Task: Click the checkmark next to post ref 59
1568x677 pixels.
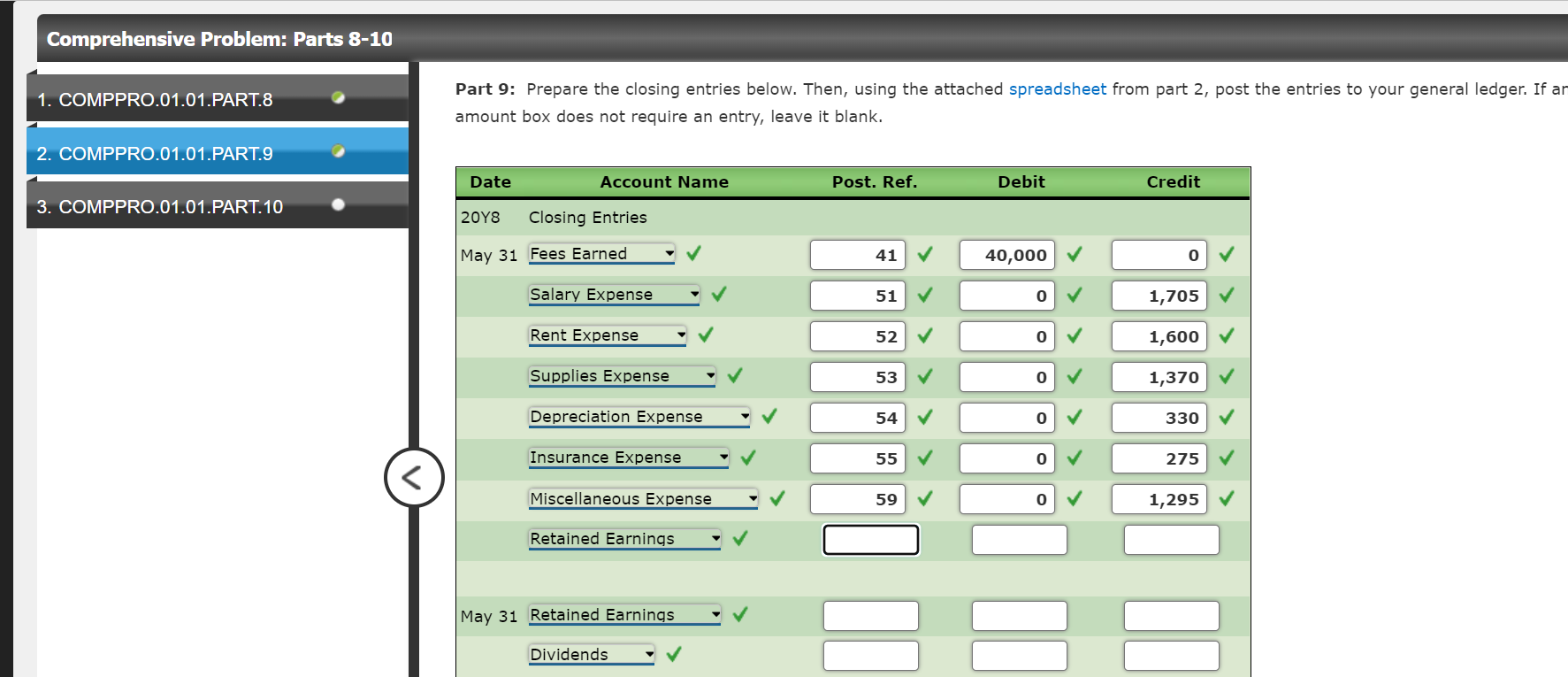Action: [x=925, y=498]
